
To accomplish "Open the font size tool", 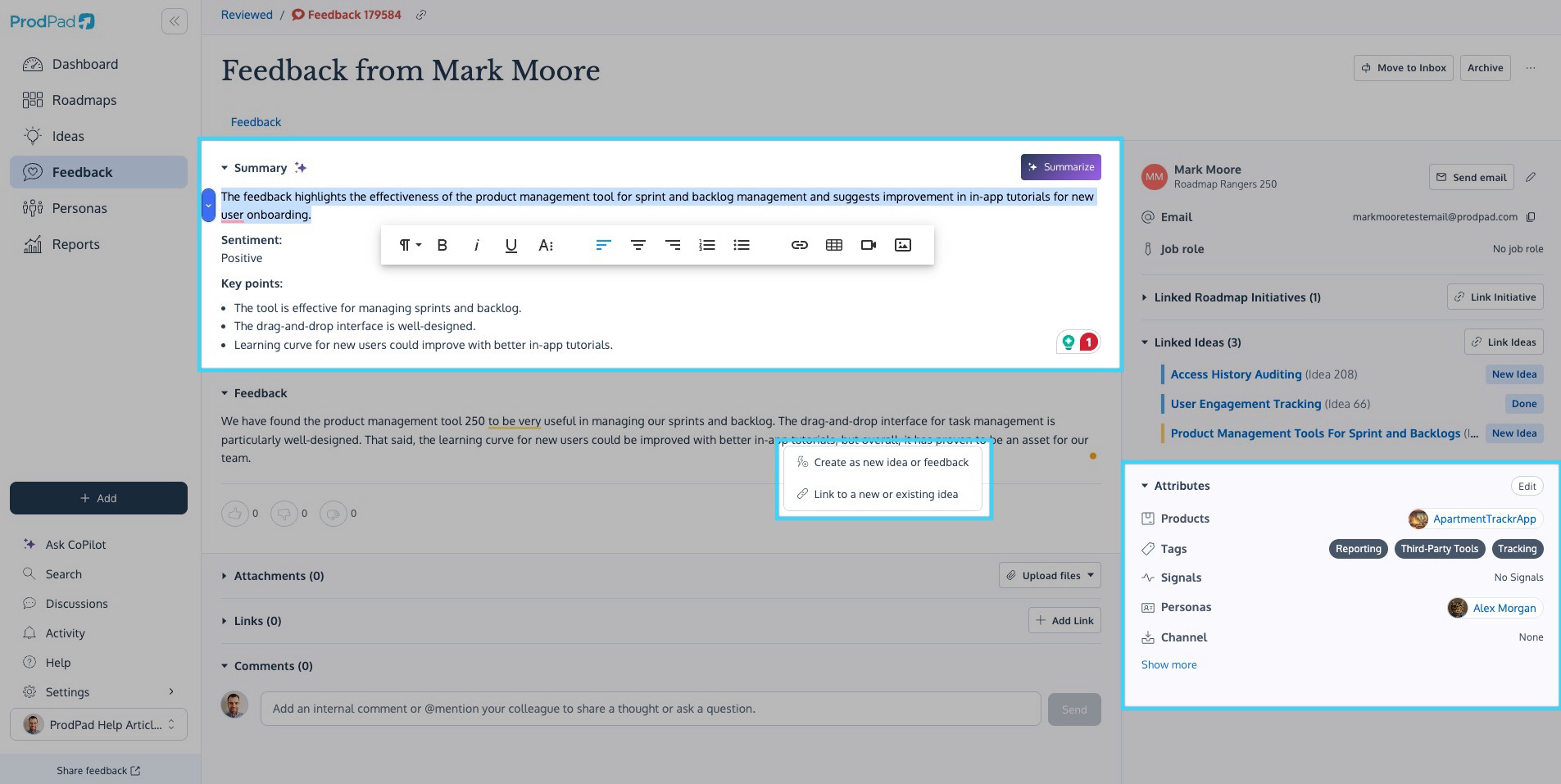I will pos(546,245).
